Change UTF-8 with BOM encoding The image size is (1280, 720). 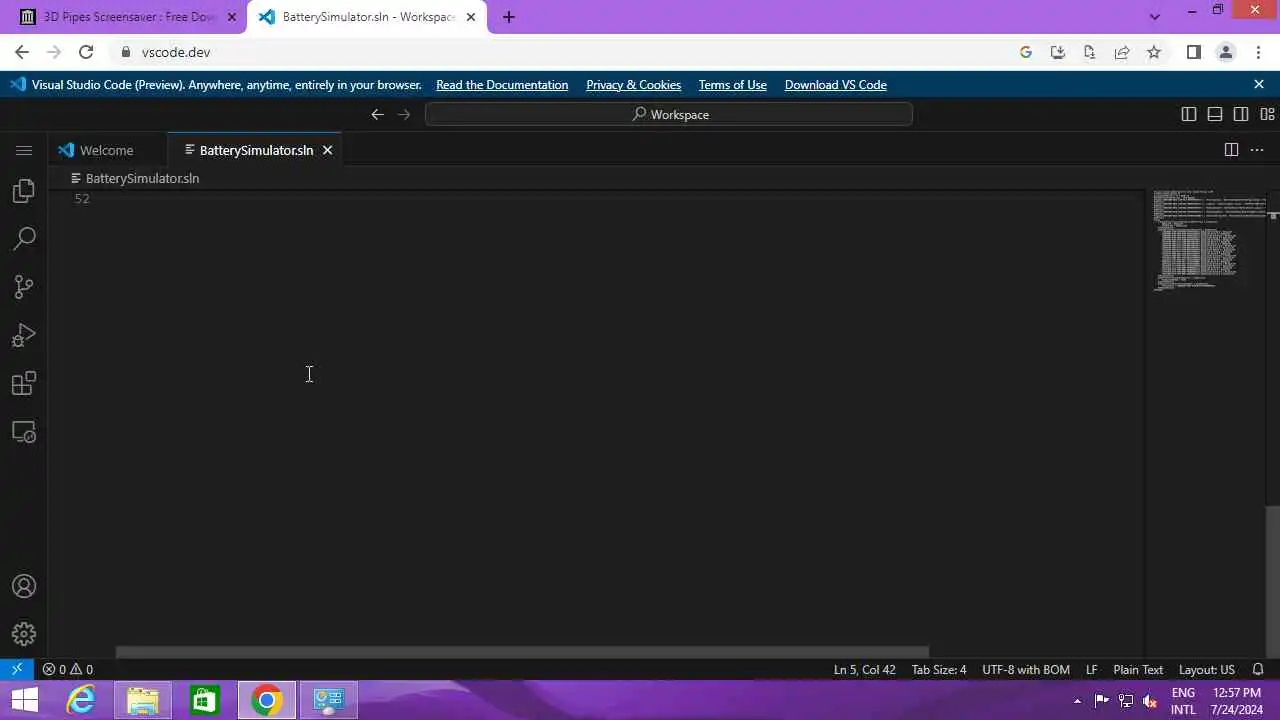coord(1026,669)
